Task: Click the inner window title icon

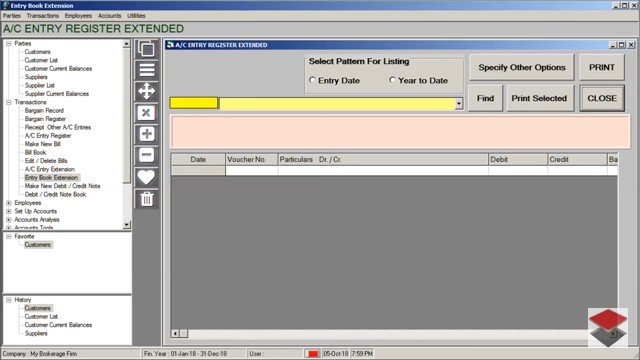Action: [170, 45]
